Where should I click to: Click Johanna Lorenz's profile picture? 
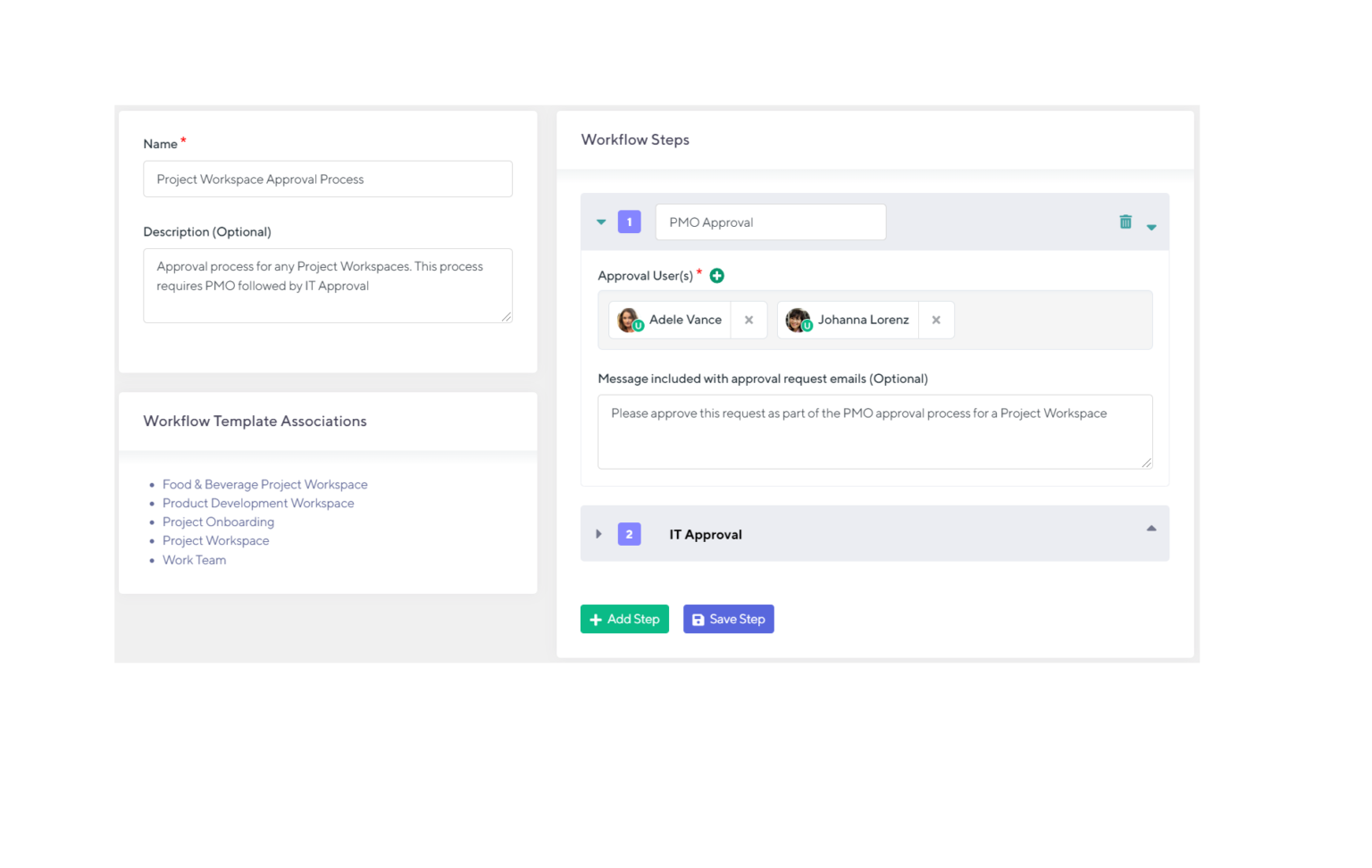[797, 320]
